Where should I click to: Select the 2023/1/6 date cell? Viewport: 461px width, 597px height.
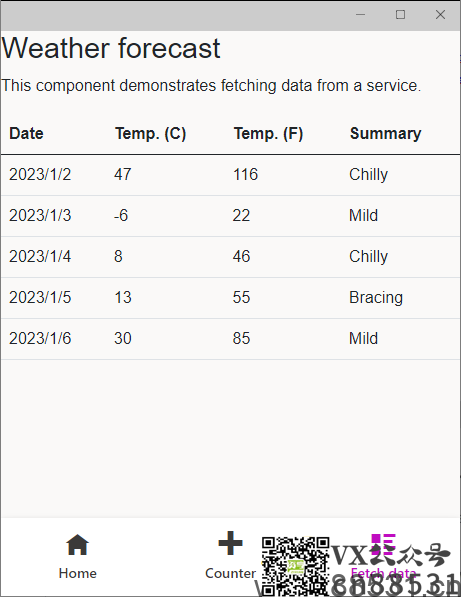[x=40, y=338]
